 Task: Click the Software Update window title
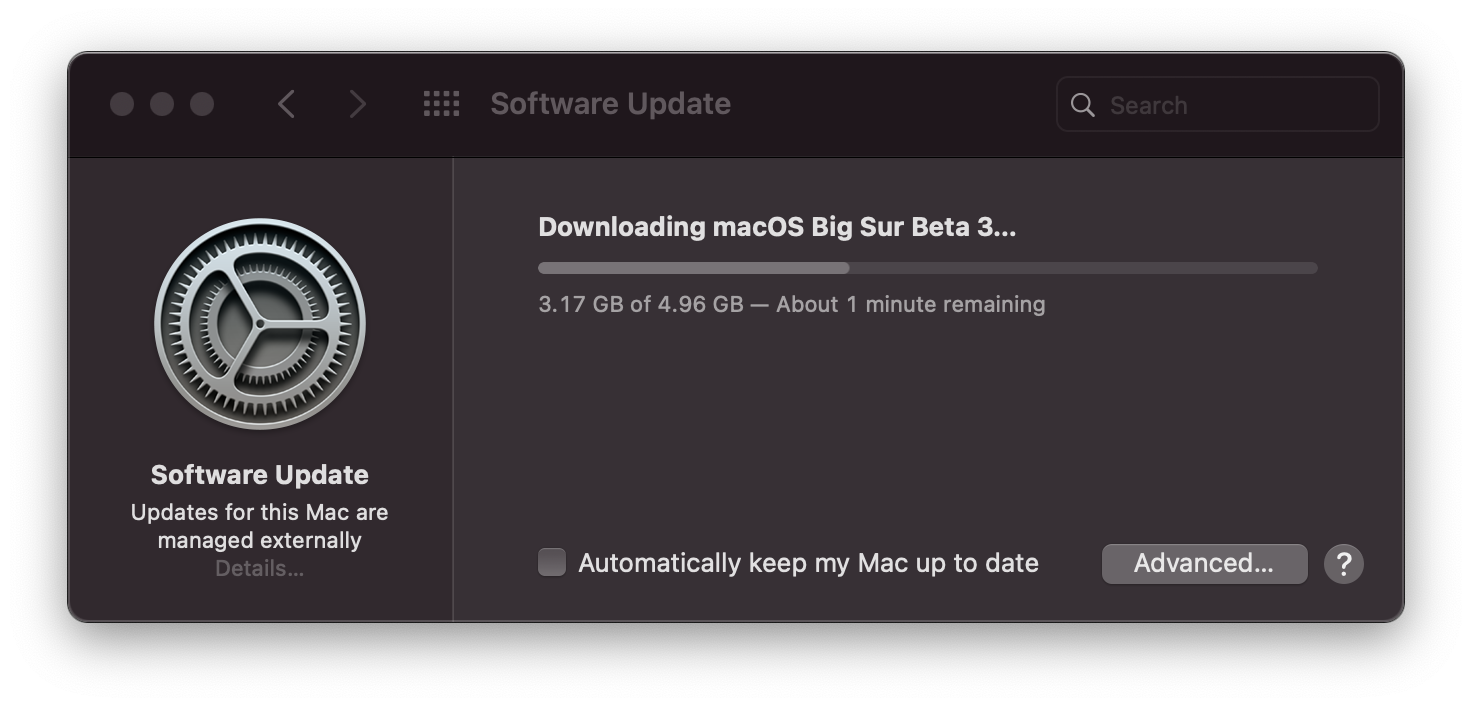tap(610, 104)
